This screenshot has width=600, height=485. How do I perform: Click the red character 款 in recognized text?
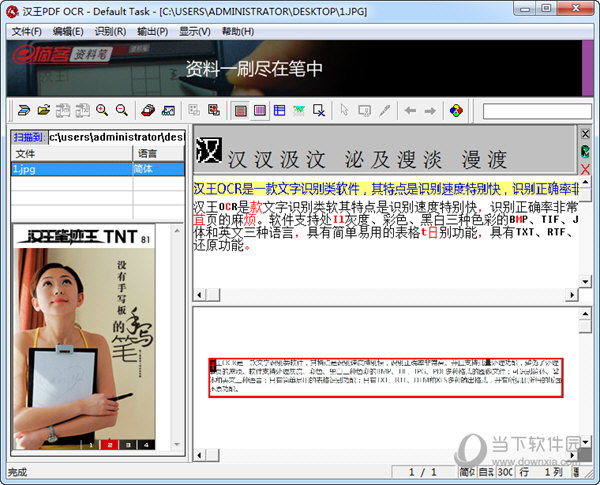(256, 207)
